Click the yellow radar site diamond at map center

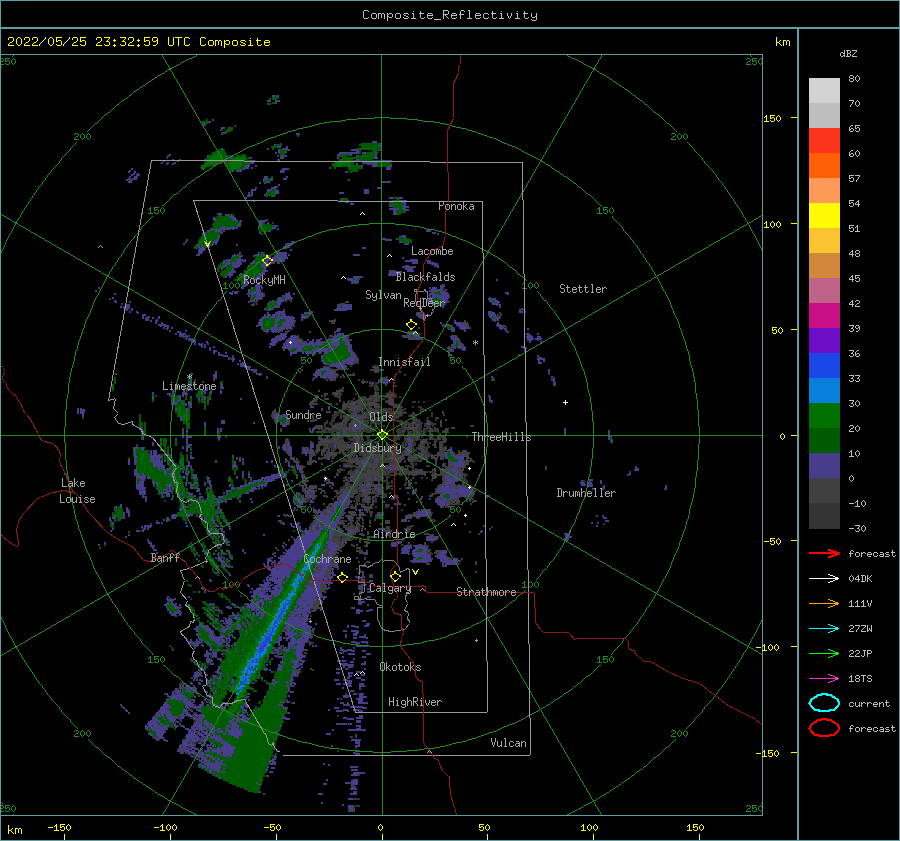tap(382, 435)
